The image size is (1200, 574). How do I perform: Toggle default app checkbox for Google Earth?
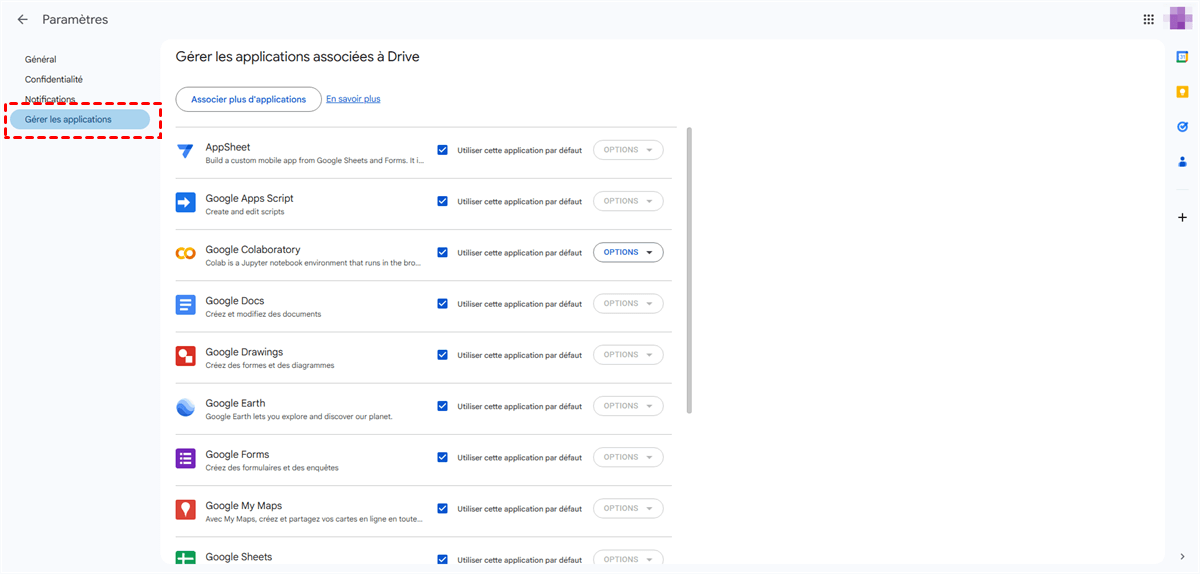coord(442,406)
